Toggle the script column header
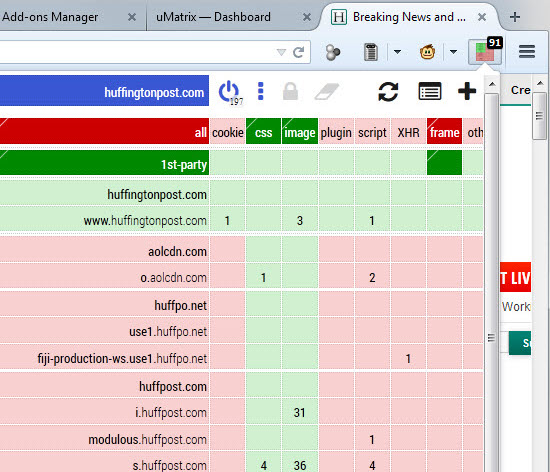 (372, 131)
